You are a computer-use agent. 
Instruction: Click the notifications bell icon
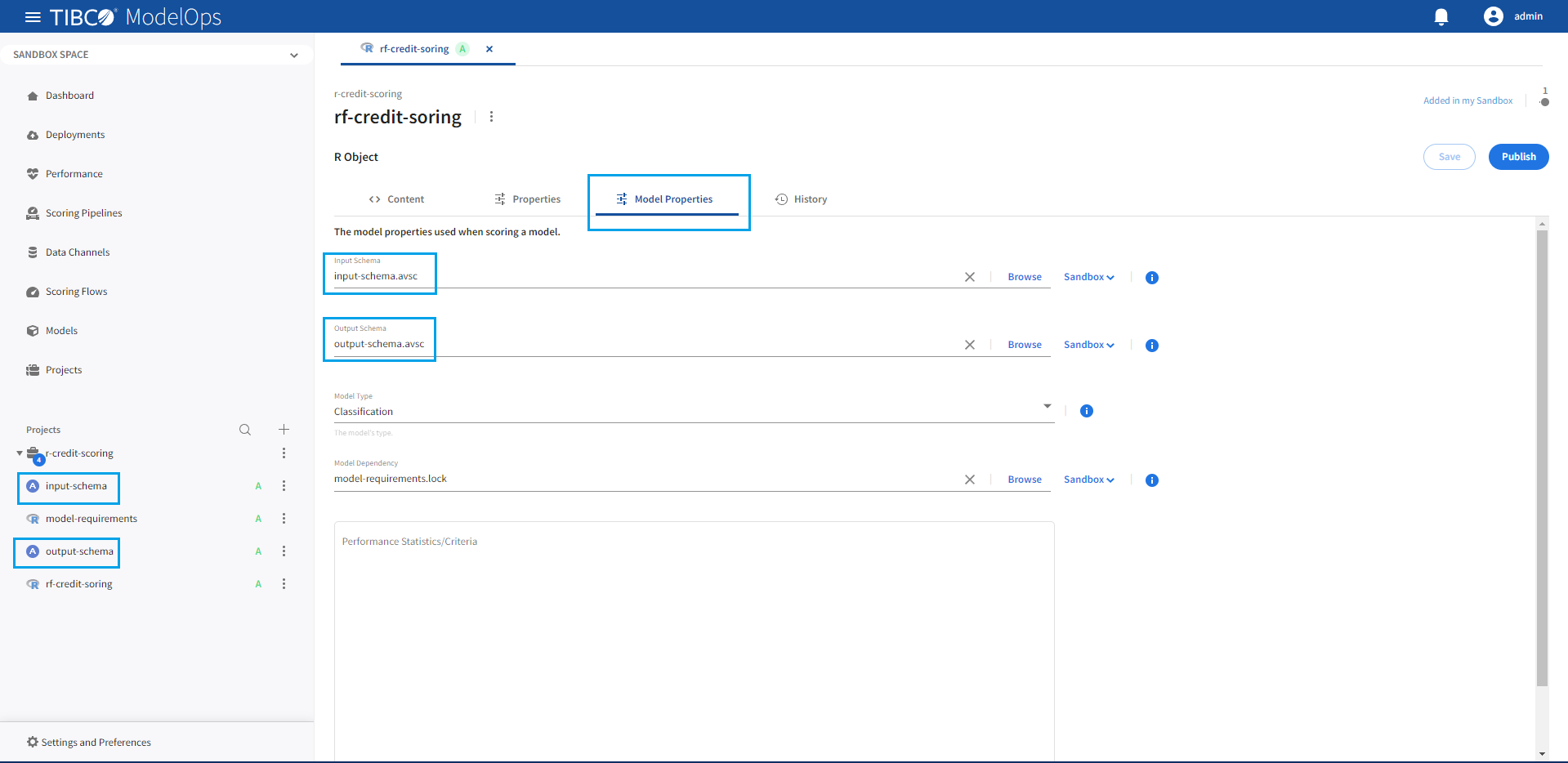click(x=1441, y=17)
